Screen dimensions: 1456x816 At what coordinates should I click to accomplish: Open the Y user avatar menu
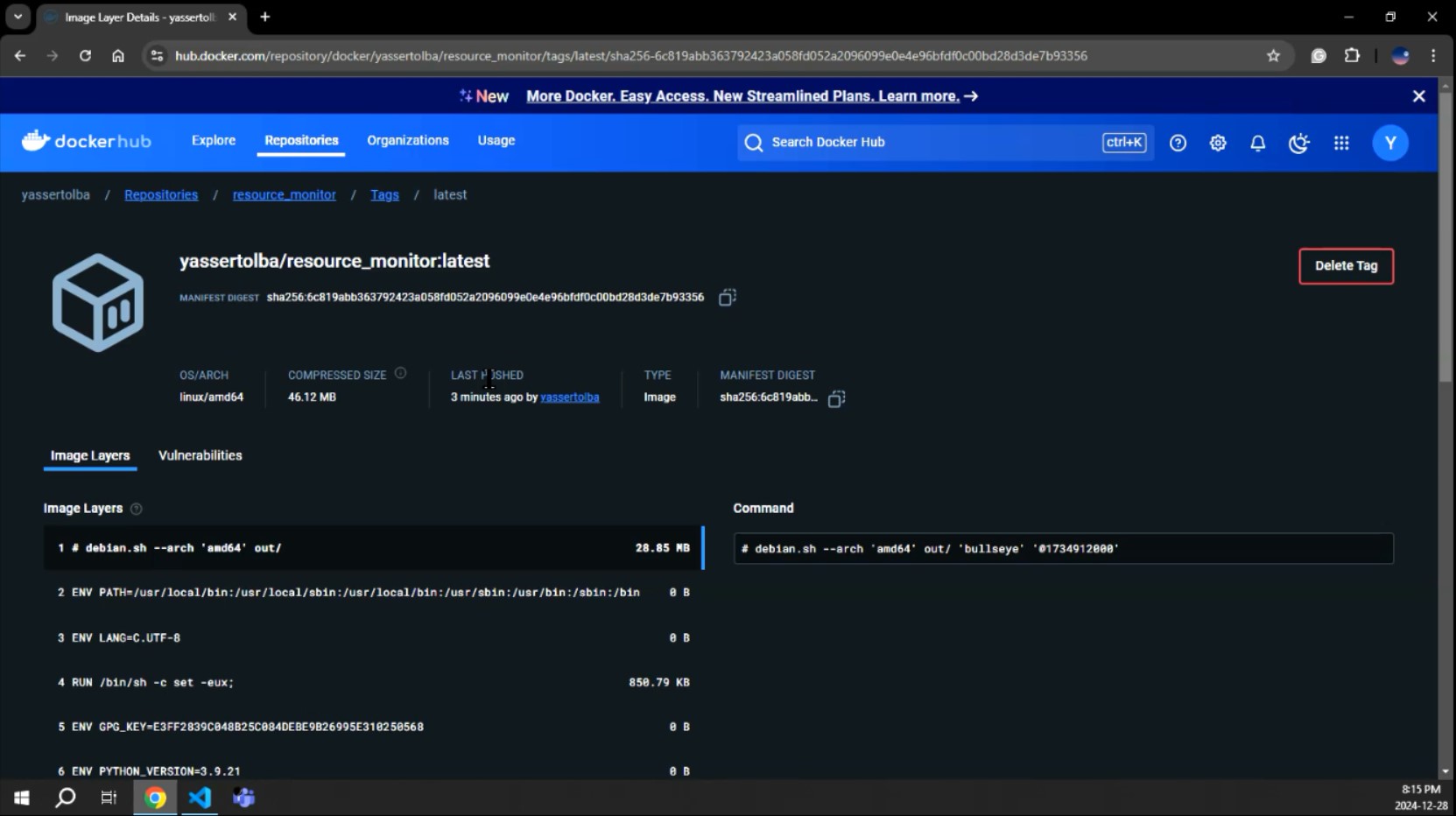tap(1390, 143)
